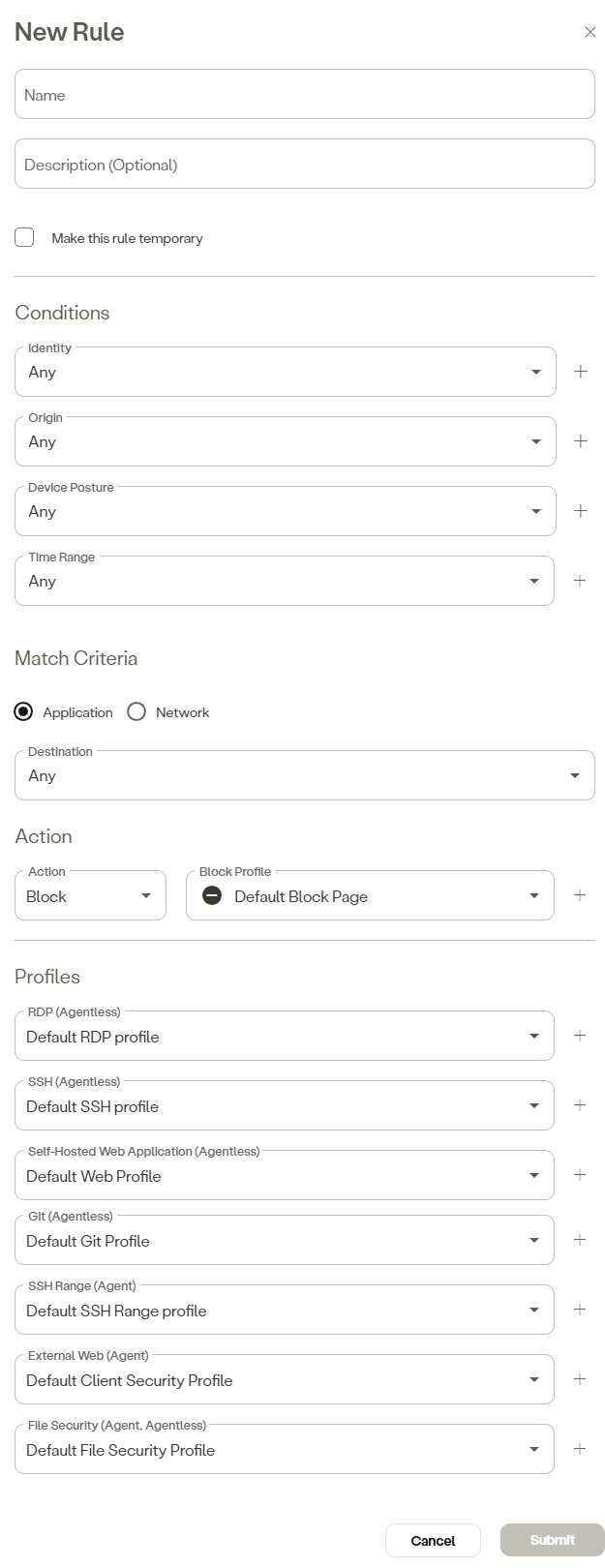Click the rule Name input field
The width and height of the screenshot is (605, 1568).
pos(304,95)
